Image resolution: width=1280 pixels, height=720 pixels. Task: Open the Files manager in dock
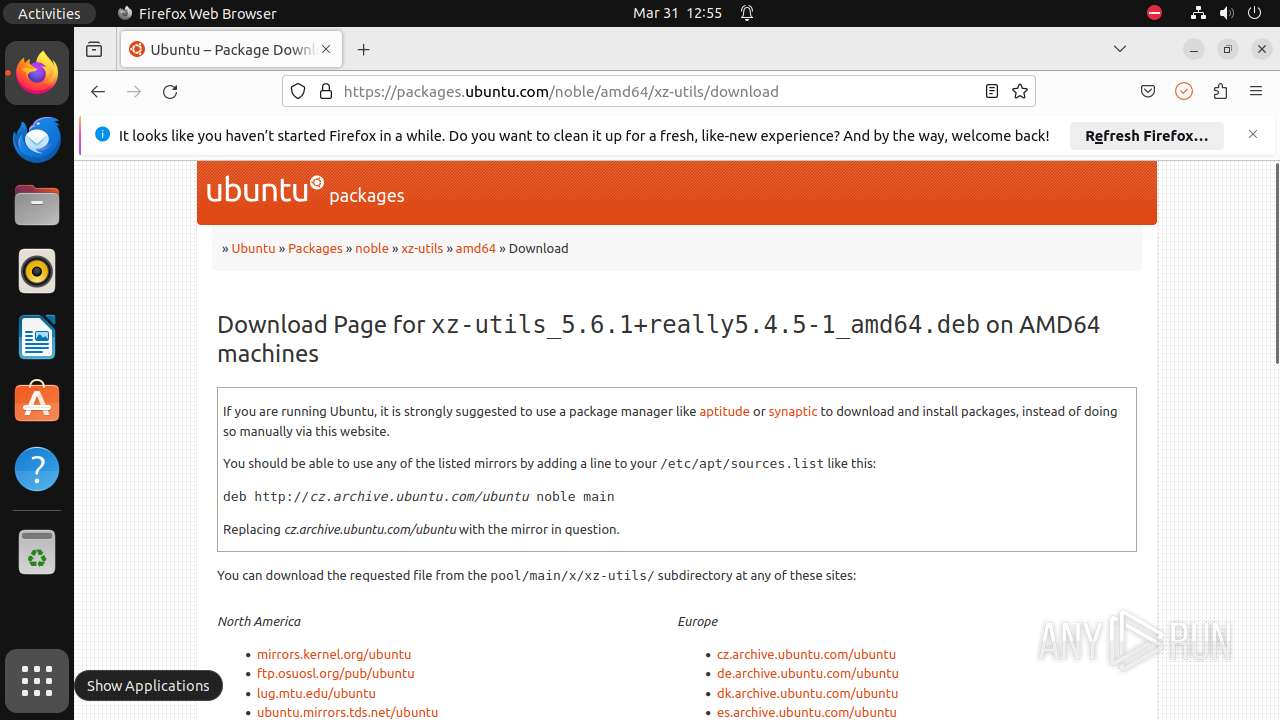pos(37,205)
